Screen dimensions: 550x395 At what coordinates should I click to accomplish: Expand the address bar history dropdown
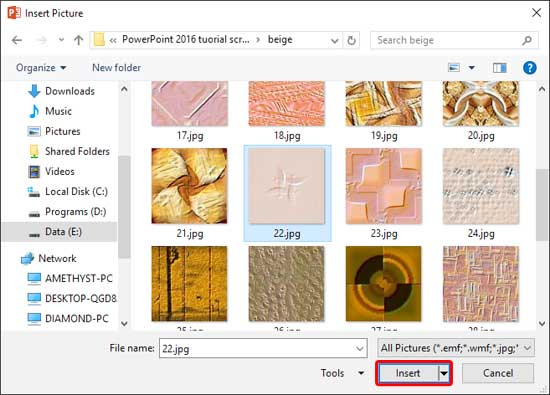[334, 41]
